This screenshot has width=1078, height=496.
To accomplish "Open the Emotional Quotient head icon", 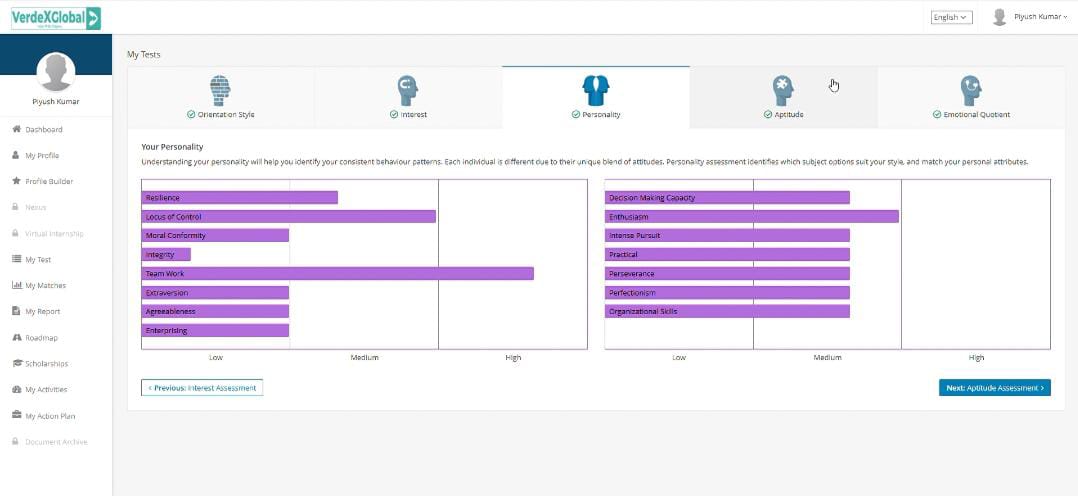I will 970,90.
